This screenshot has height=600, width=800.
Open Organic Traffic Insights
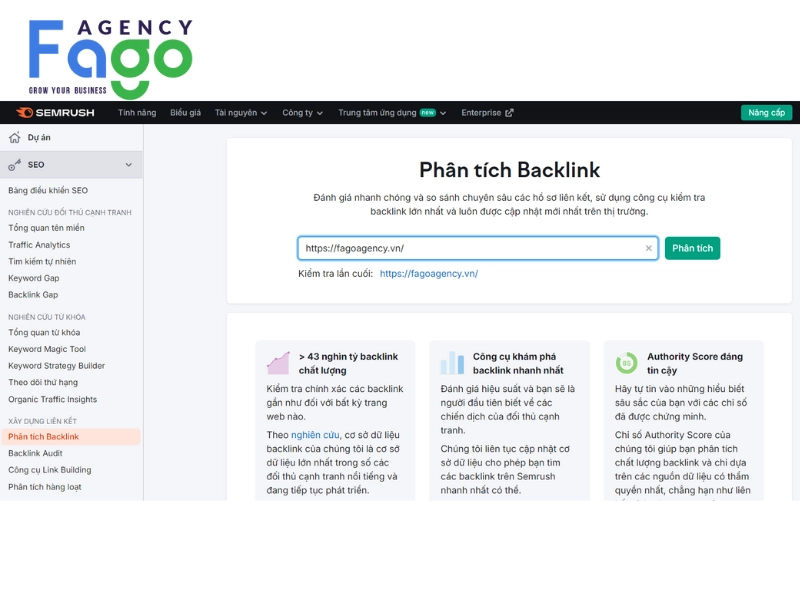pyautogui.click(x=53, y=399)
